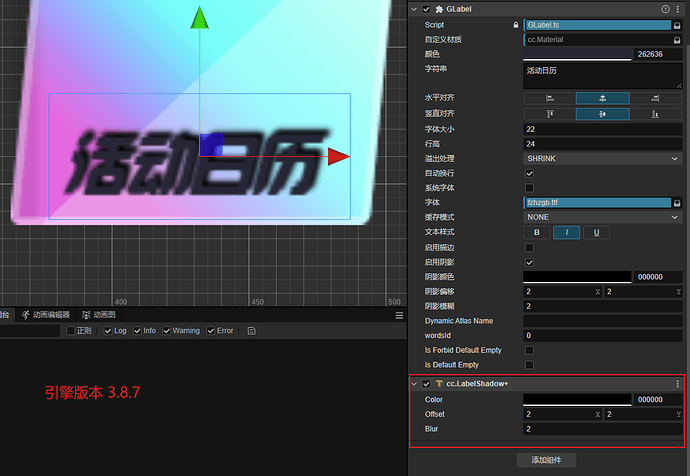Pick an asset for the cc.Material field

677,40
